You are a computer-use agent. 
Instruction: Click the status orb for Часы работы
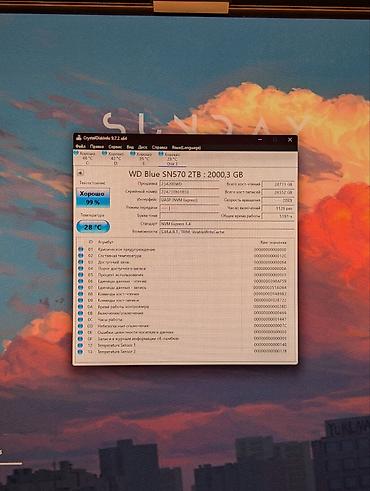tap(81, 319)
